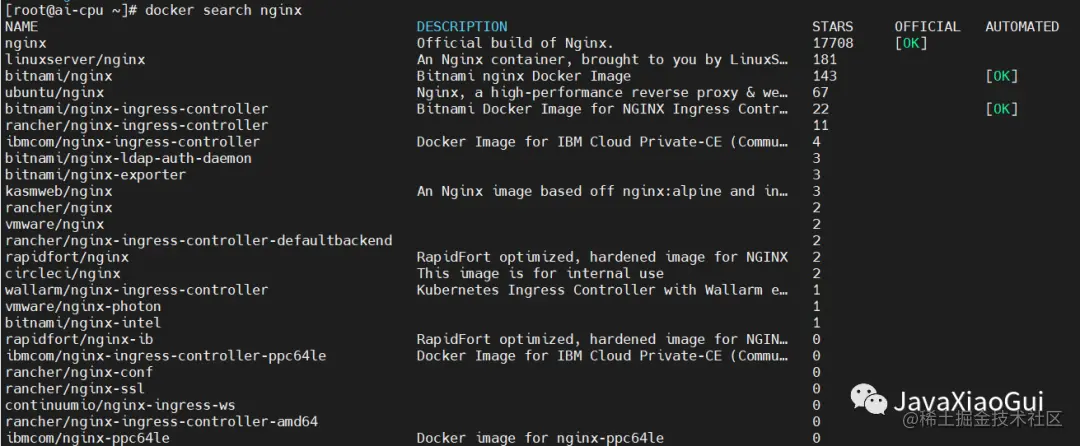
Task: Click the 'docker search nginx' command text
Action: pos(223,10)
